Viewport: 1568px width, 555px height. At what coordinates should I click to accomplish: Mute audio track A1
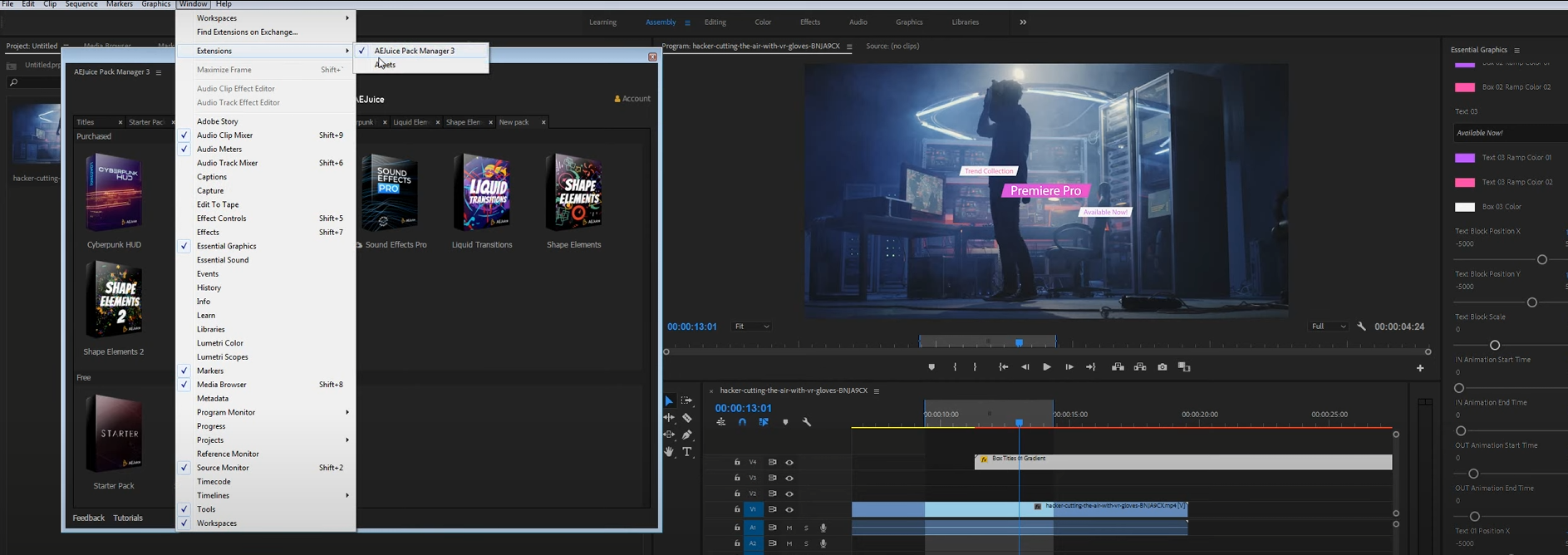pos(789,528)
